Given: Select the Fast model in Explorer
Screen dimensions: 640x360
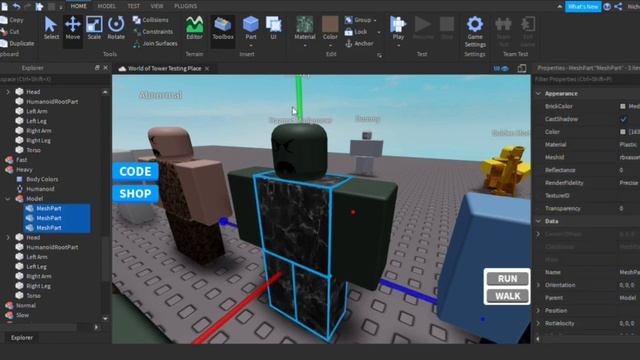Looking at the screenshot, I should pyautogui.click(x=22, y=160).
